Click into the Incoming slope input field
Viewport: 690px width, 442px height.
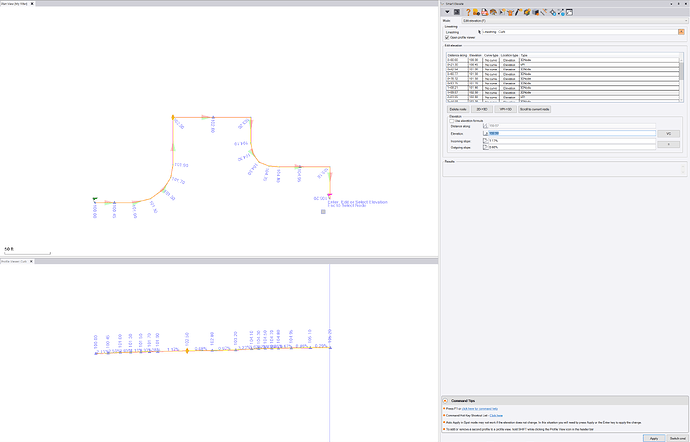click(572, 141)
